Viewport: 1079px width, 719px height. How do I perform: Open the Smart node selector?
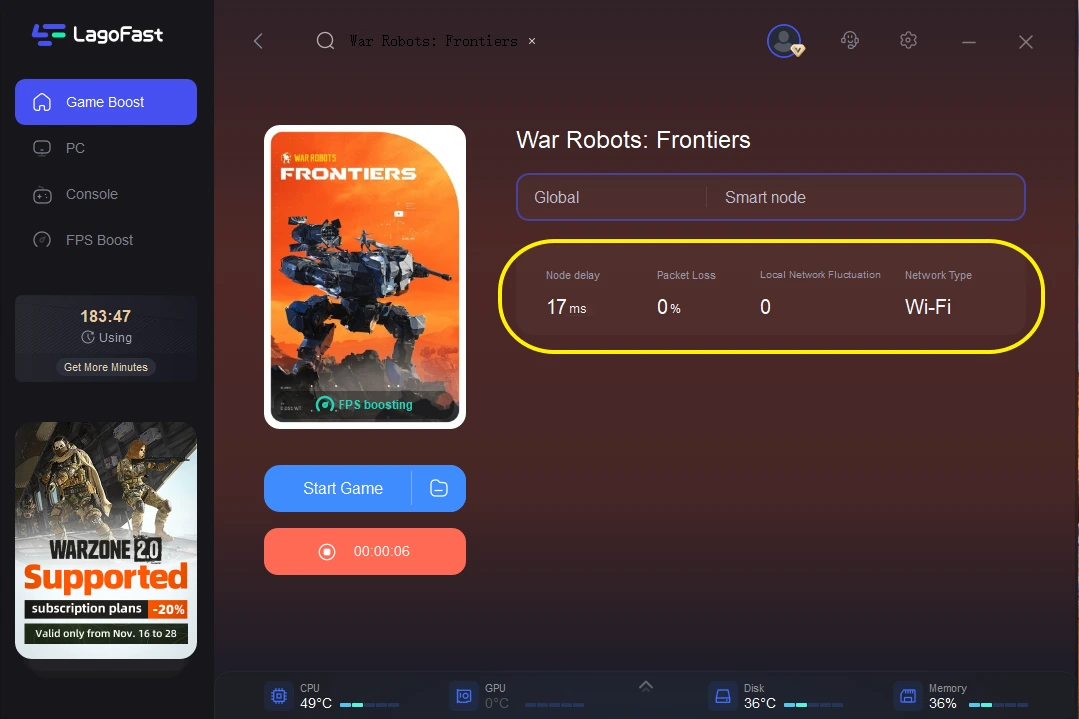coord(865,197)
